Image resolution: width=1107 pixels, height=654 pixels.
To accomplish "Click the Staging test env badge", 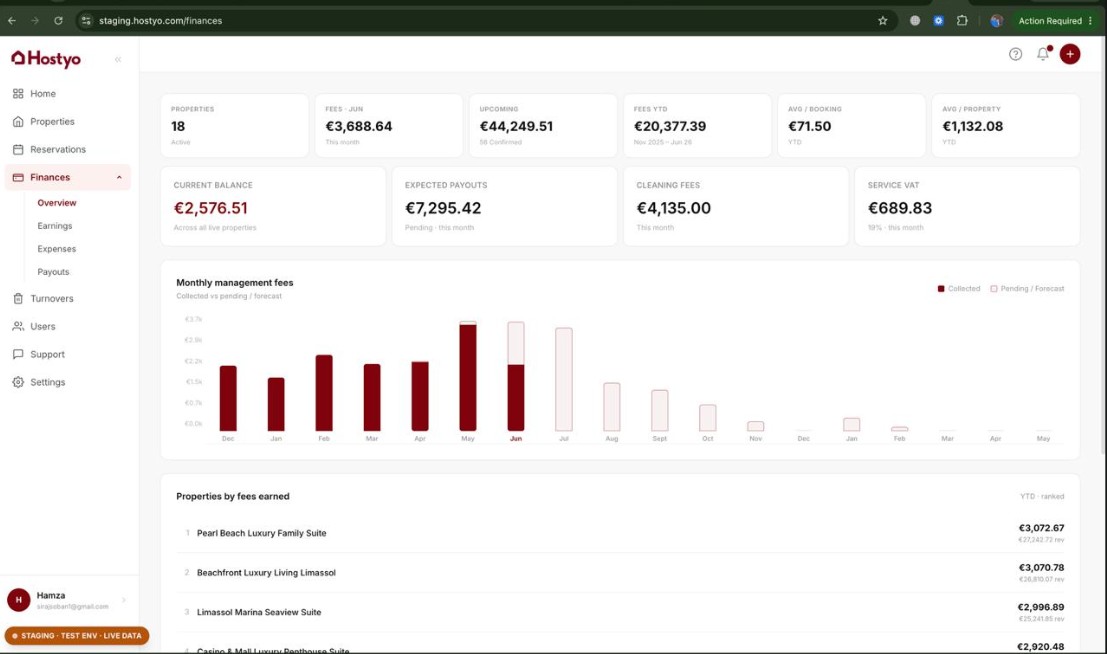I will click(77, 636).
